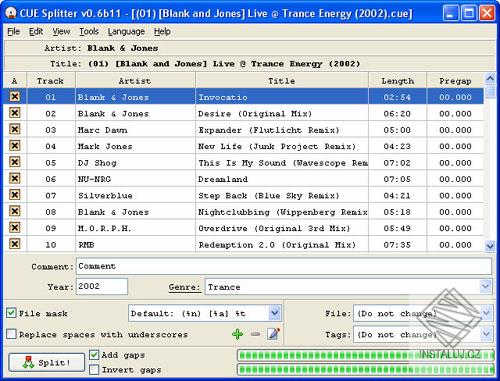Select title cell Desire (Original Mix)
Screen dimensions: 500x381
pos(282,113)
